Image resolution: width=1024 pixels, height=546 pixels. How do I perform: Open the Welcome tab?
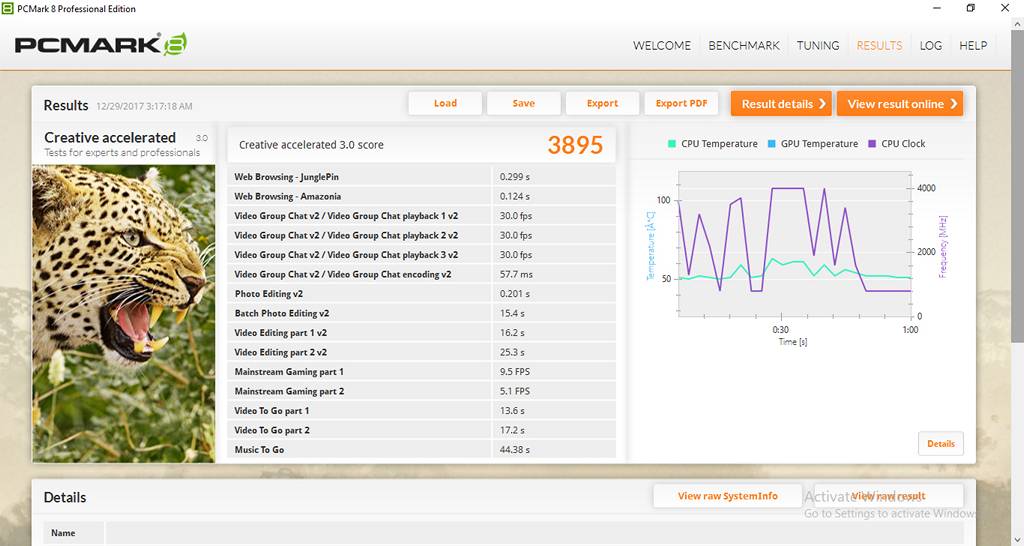point(661,45)
